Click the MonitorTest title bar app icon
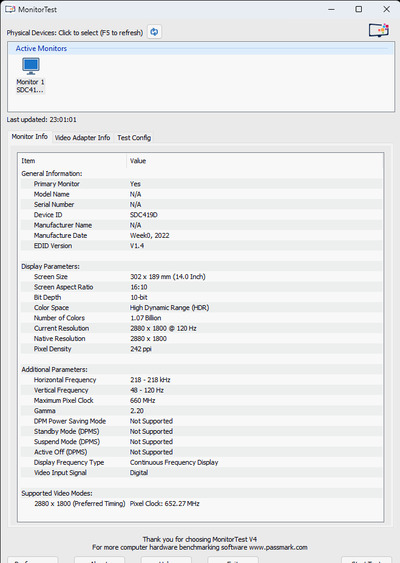This screenshot has width=400, height=563. pos(10,9)
